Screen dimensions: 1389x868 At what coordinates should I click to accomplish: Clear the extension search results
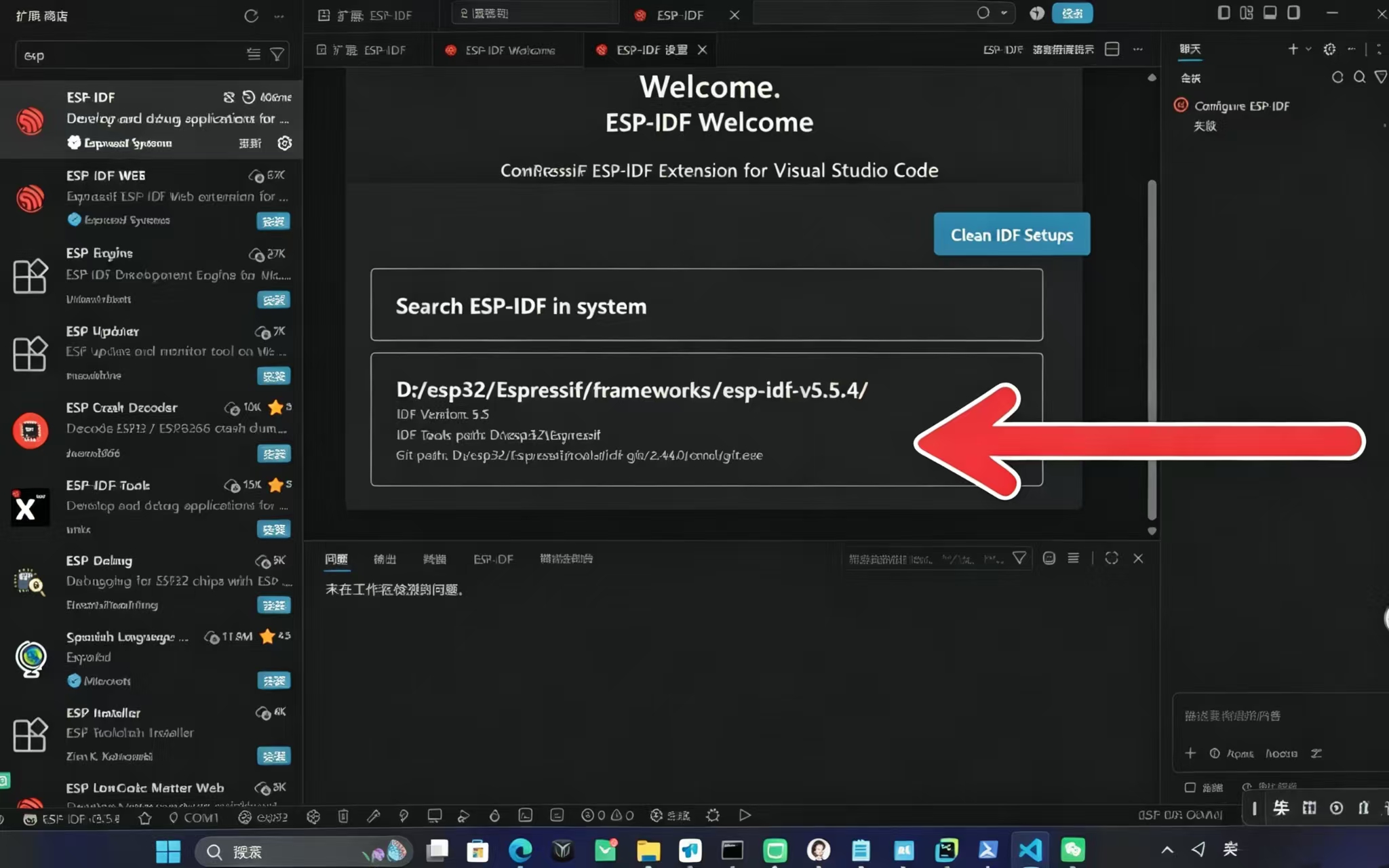(253, 54)
